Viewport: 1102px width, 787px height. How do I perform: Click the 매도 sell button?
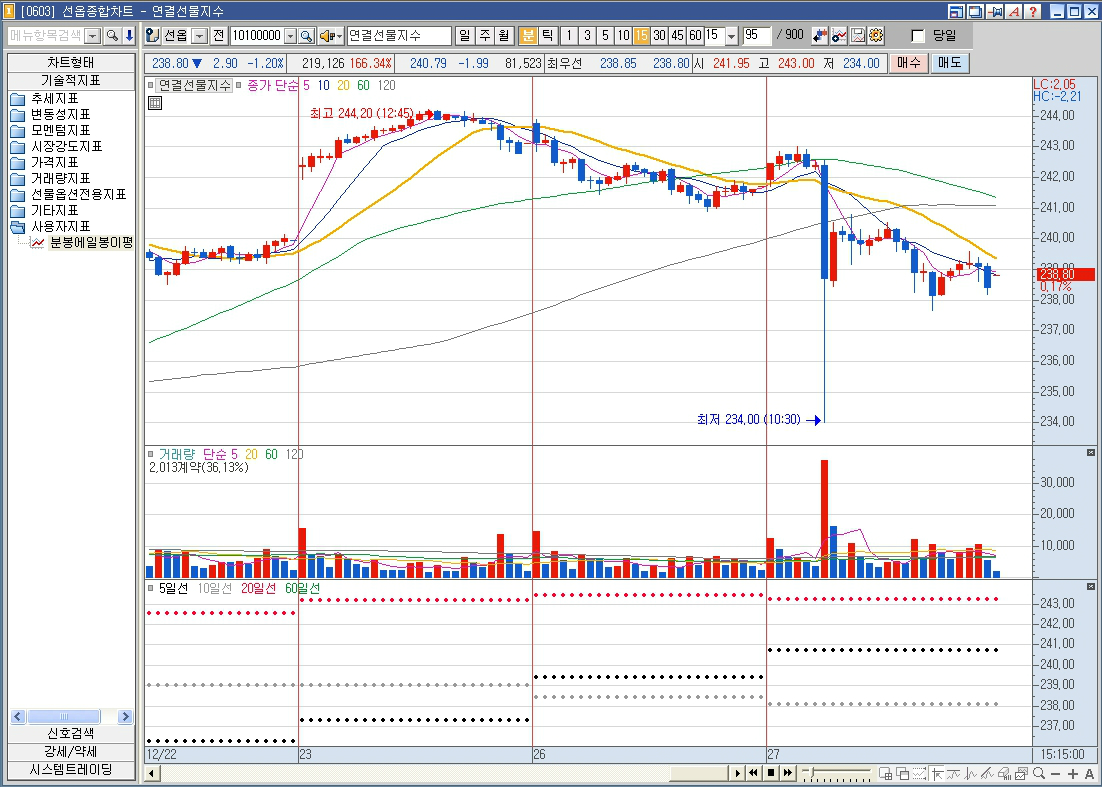949,62
